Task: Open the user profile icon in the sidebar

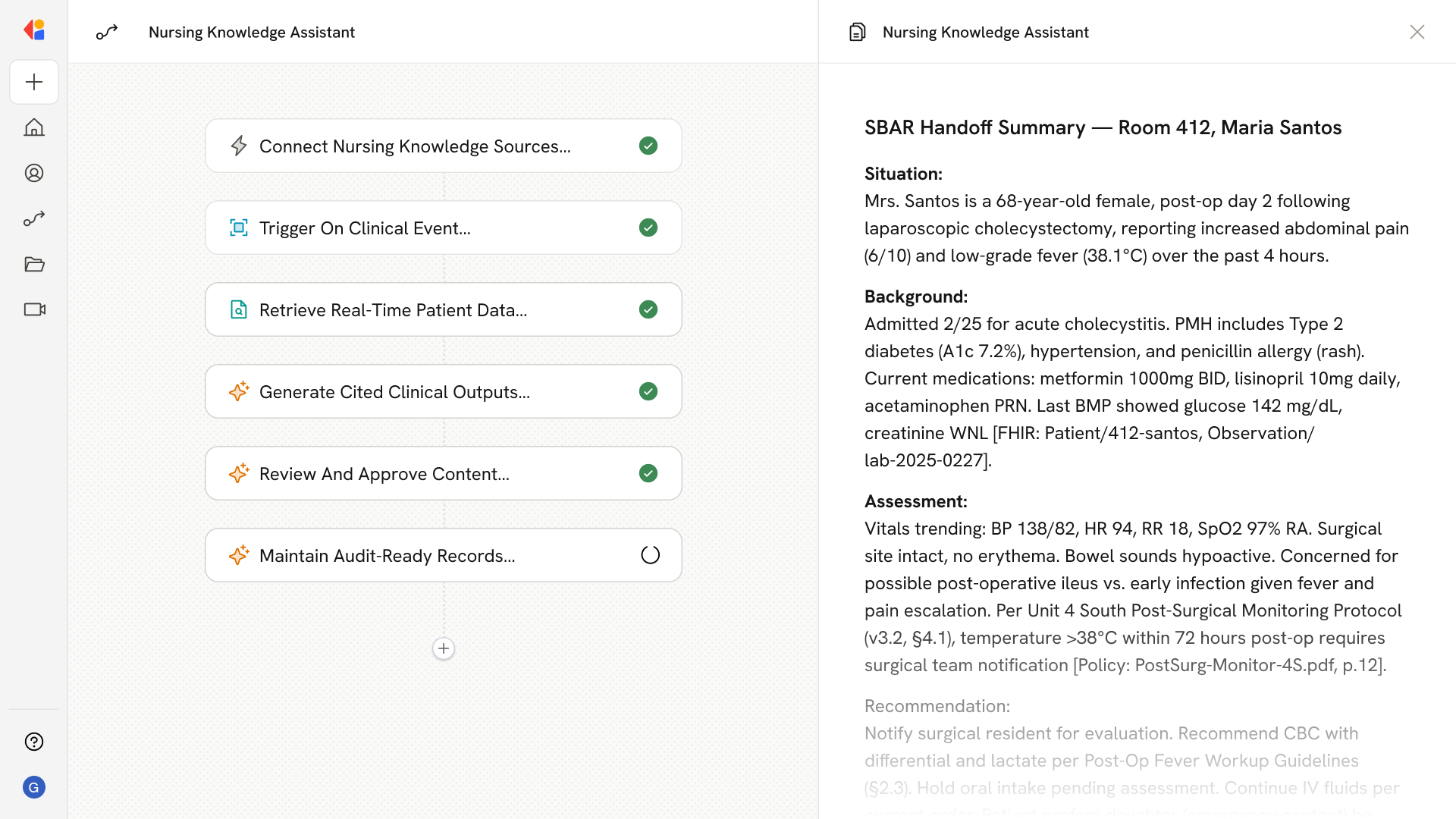Action: point(34,173)
